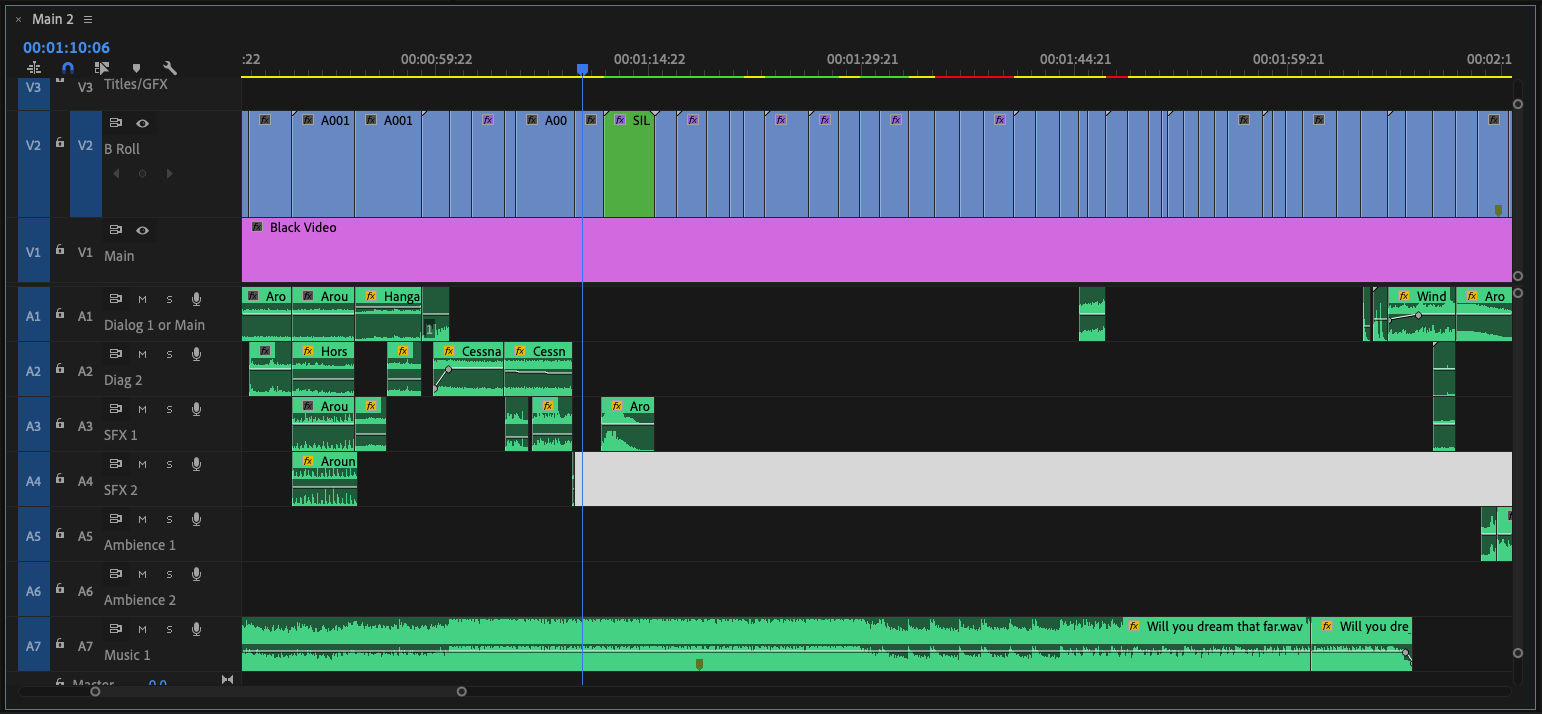Toggle the Snap magnet icon
This screenshot has width=1542, height=714.
(x=68, y=68)
